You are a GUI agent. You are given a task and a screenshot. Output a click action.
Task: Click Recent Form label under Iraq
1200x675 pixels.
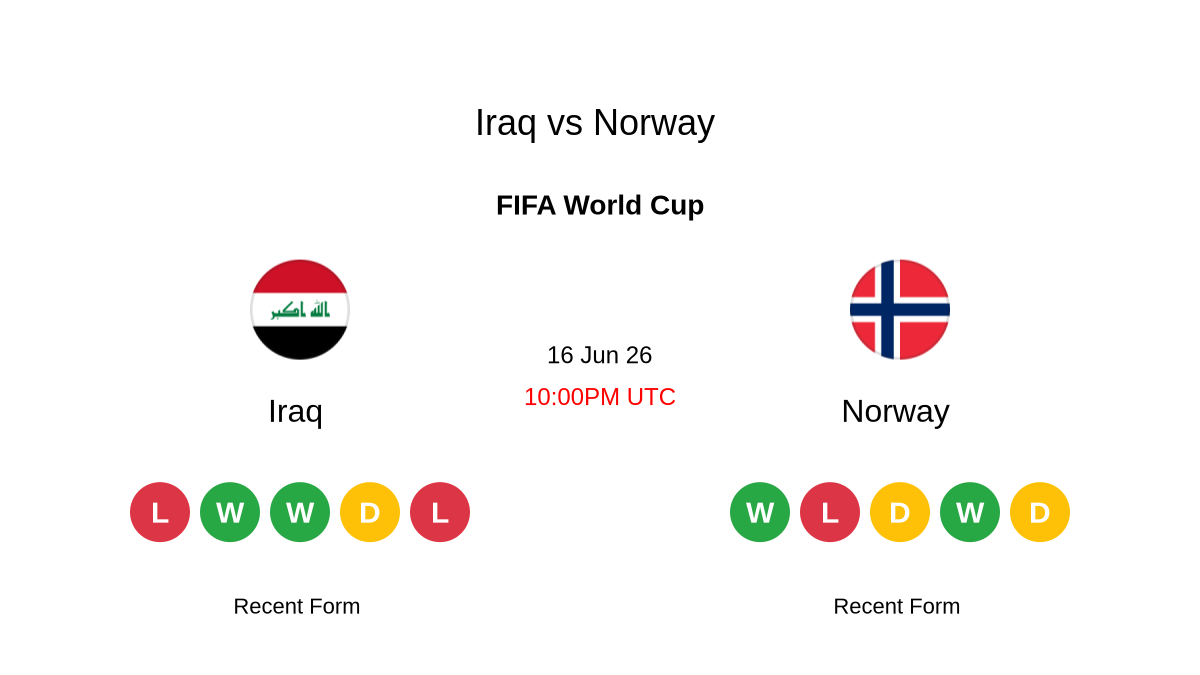pyautogui.click(x=297, y=606)
